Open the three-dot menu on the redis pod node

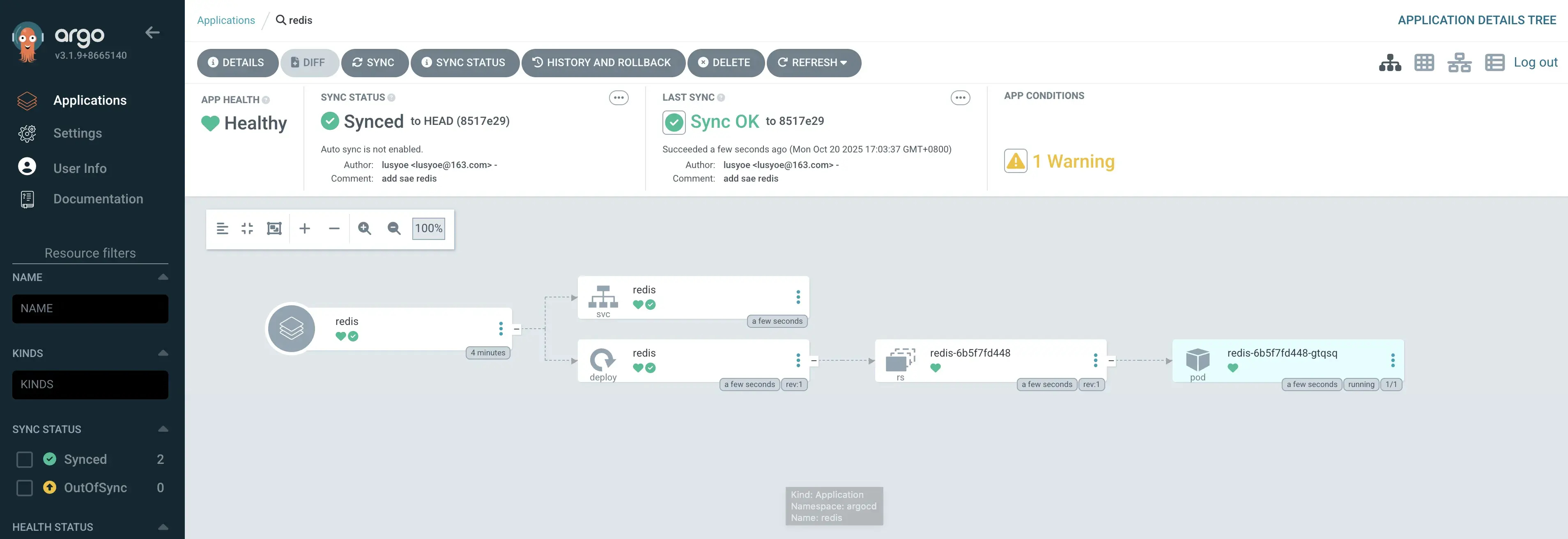[x=1393, y=361]
